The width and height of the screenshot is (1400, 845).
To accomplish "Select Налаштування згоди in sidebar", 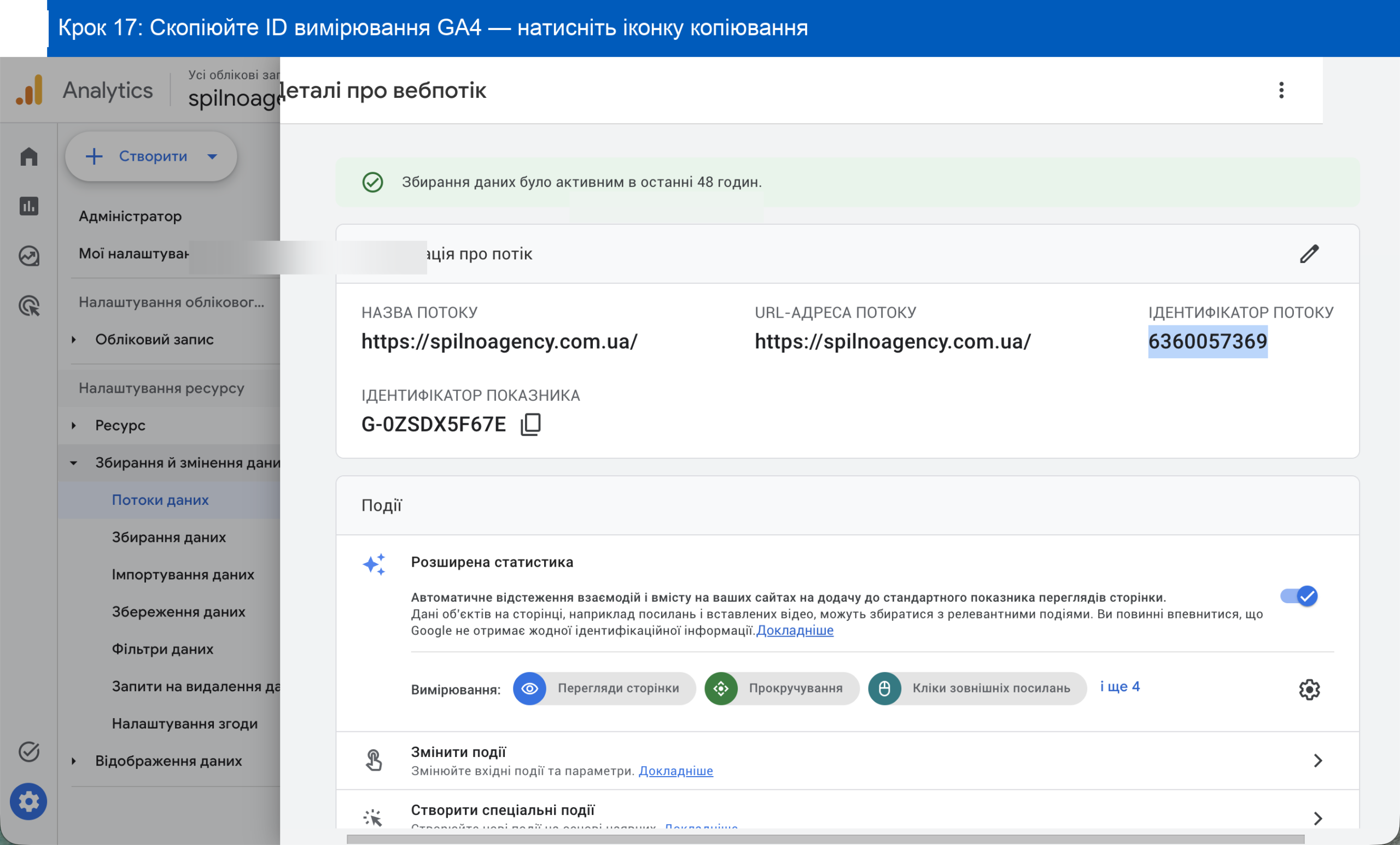I will 185,724.
